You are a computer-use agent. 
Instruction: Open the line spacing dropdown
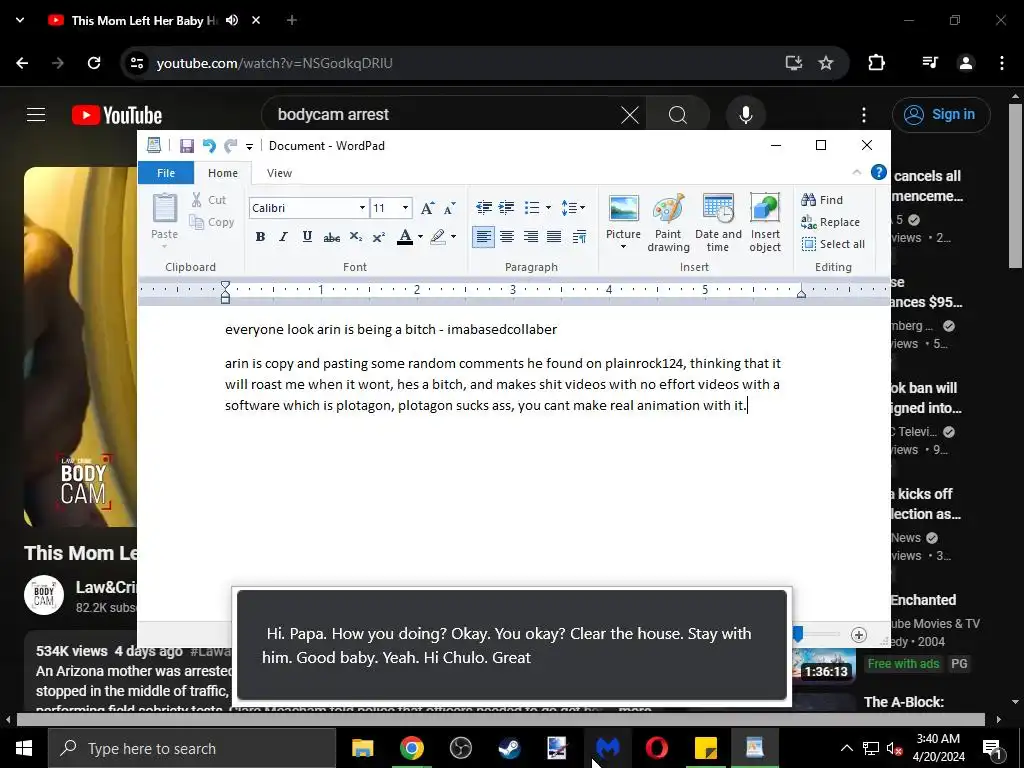[x=573, y=208]
